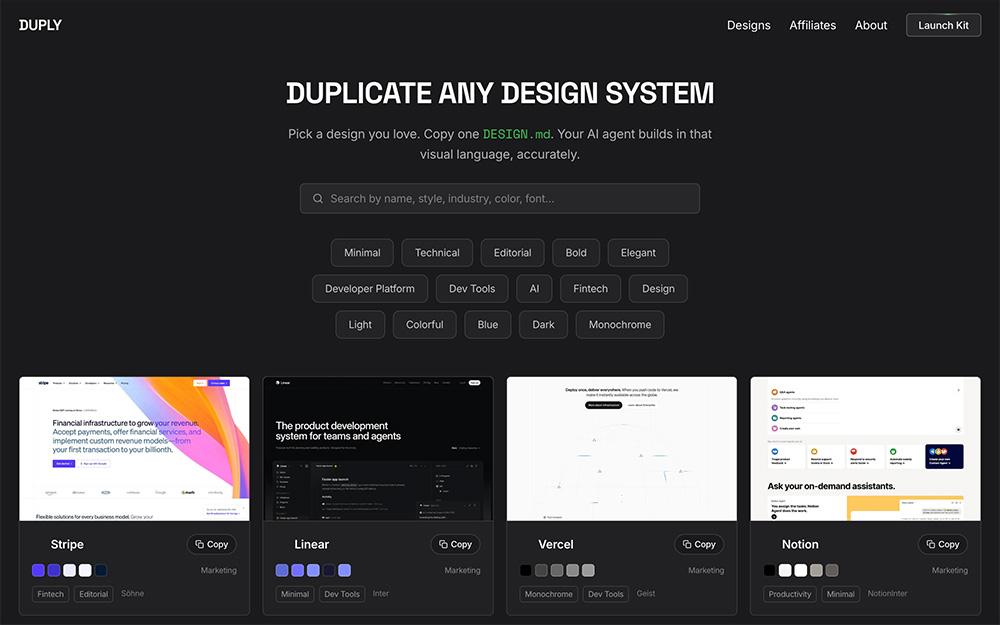Open the Linear preview thumbnail

(378, 449)
